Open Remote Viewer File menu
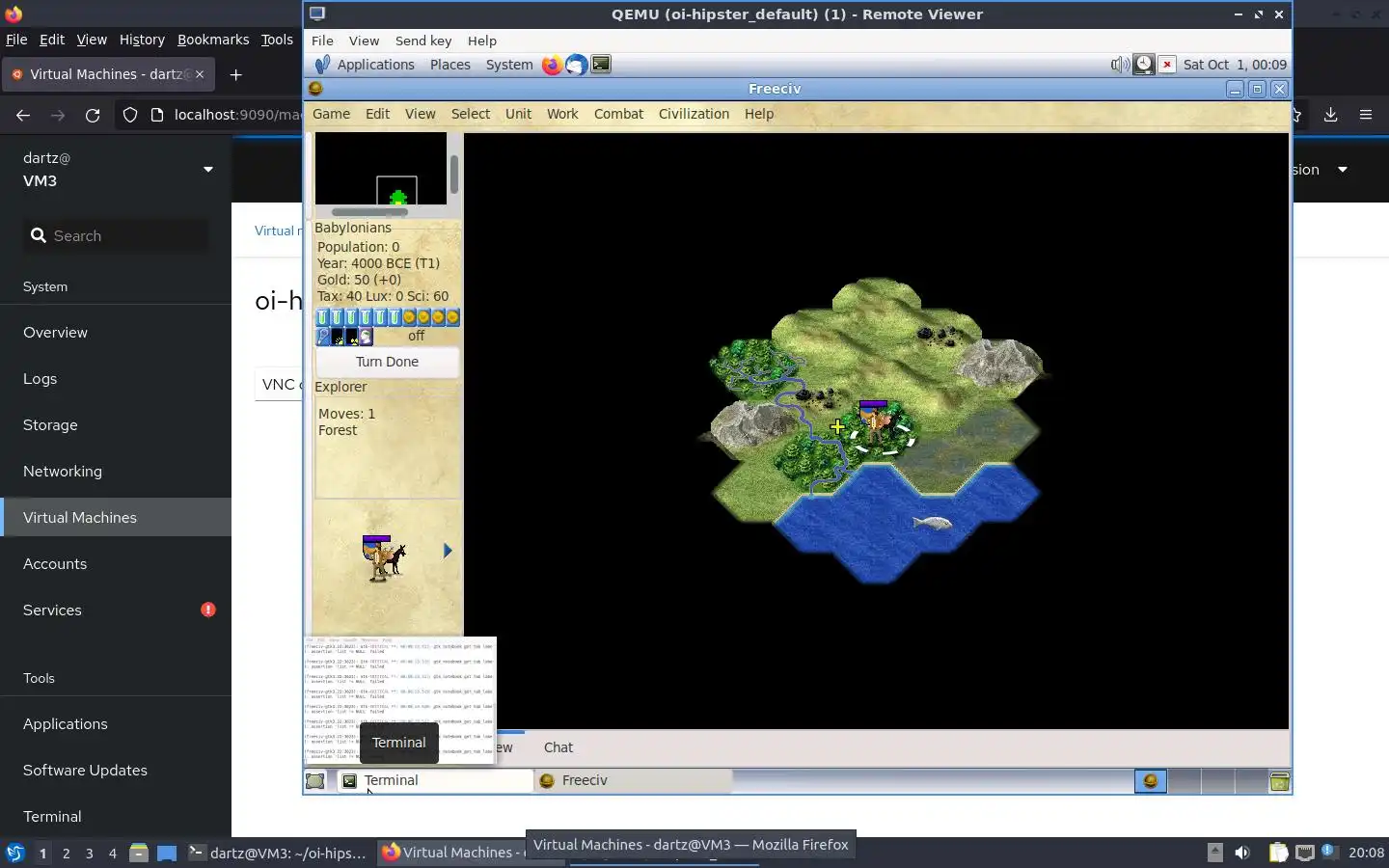The width and height of the screenshot is (1389, 868). (x=322, y=41)
